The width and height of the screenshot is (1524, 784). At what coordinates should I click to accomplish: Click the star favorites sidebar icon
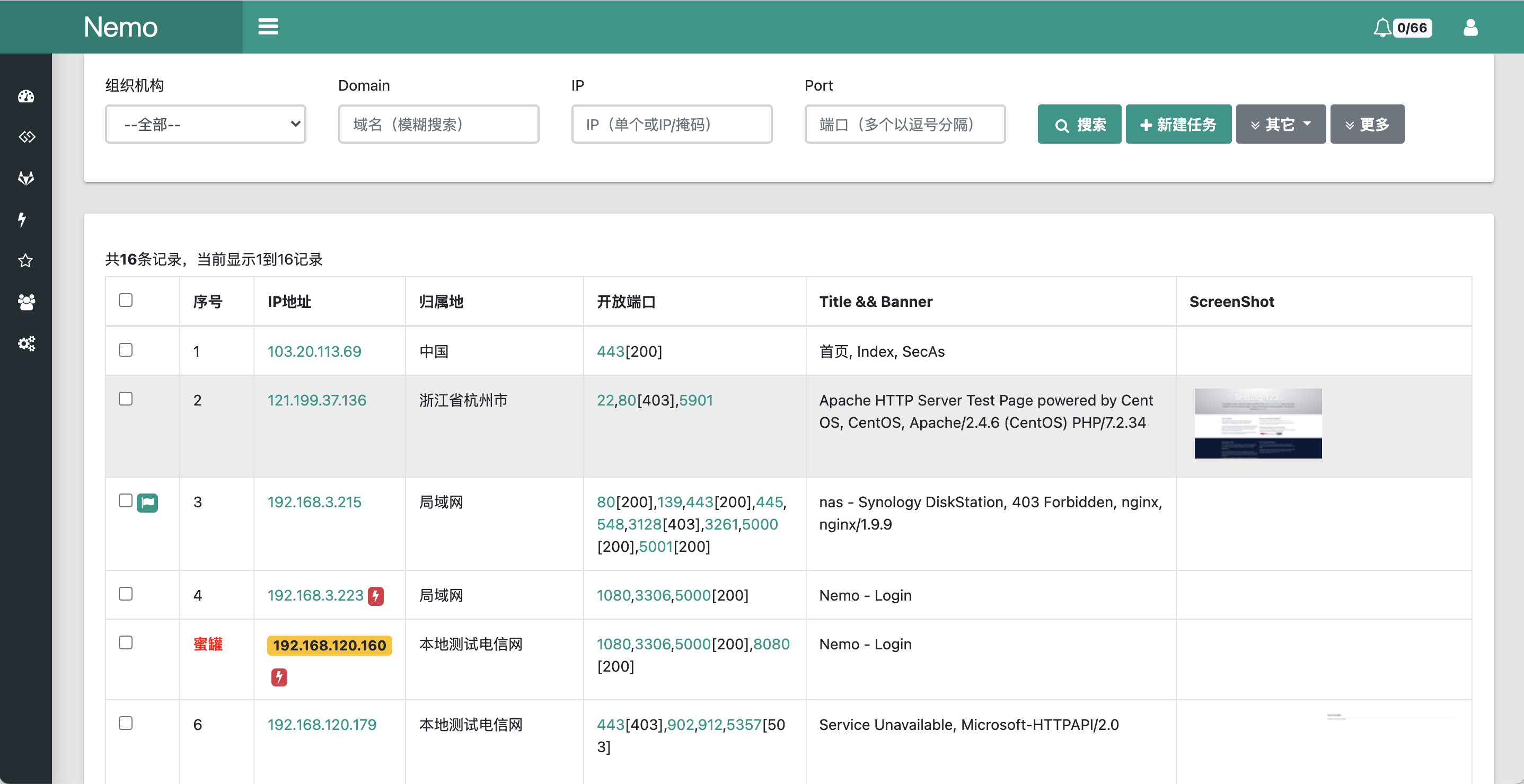point(25,260)
